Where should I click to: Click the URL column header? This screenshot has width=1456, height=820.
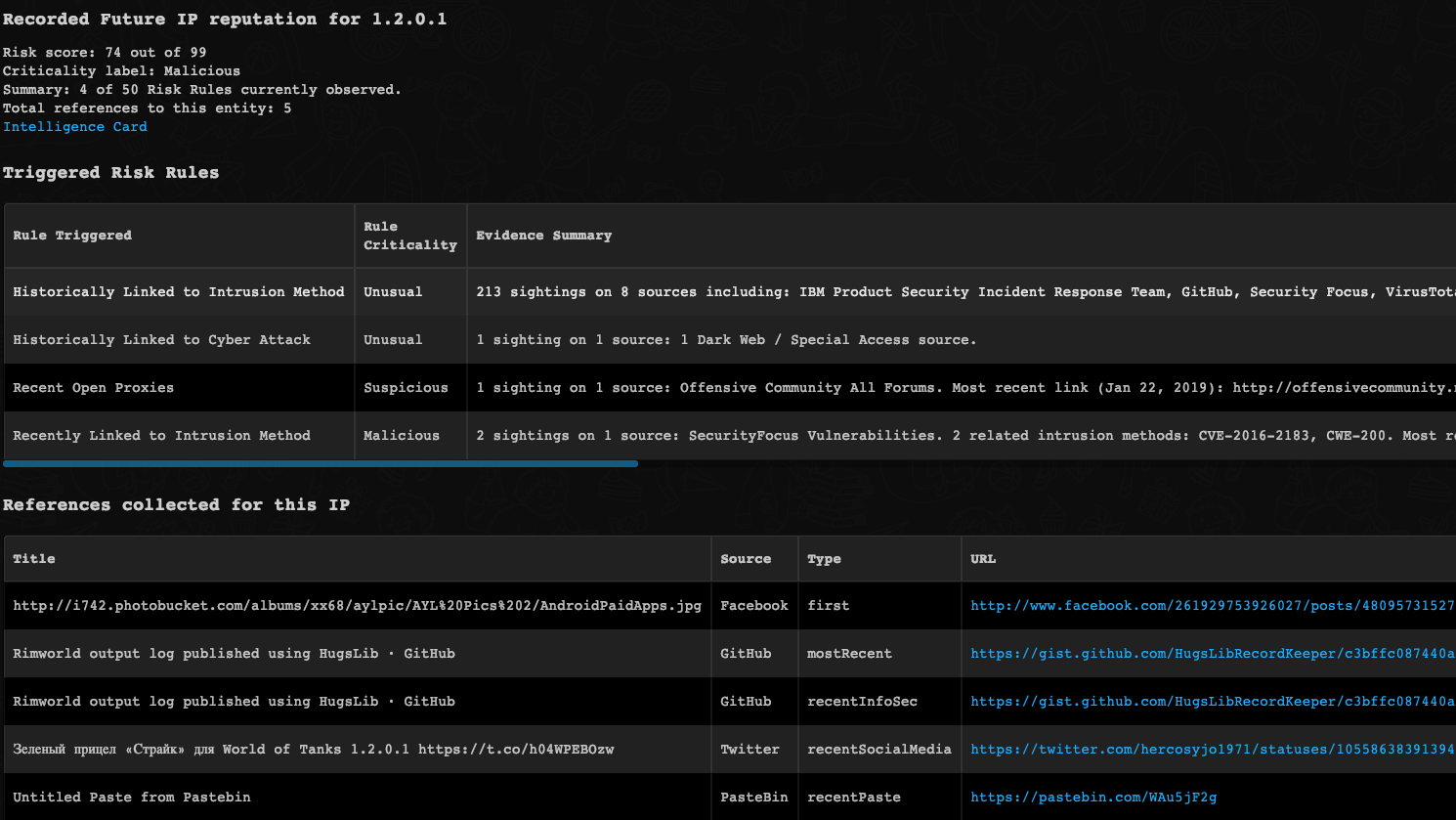[983, 559]
